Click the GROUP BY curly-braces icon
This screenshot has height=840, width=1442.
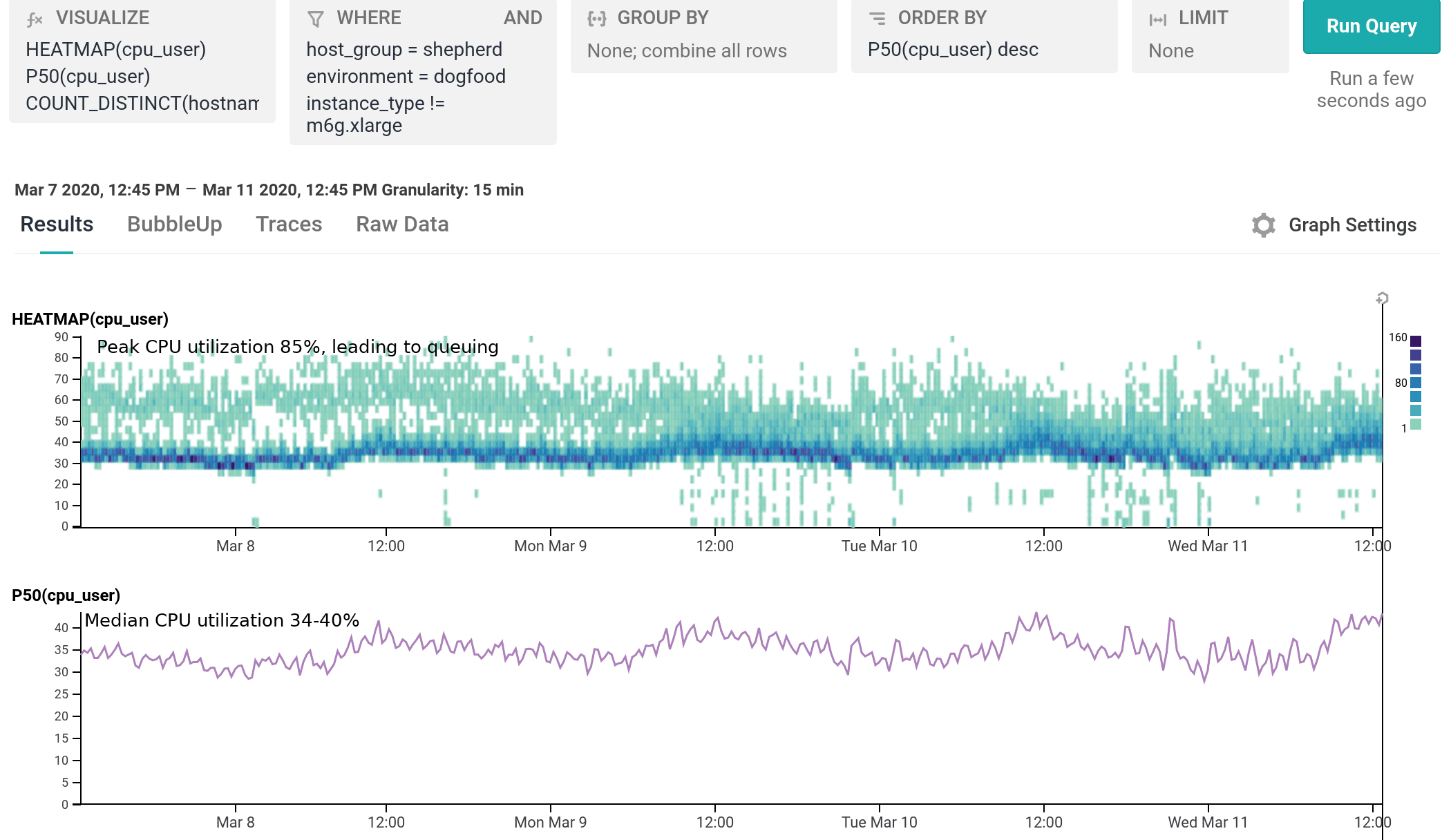[596, 18]
